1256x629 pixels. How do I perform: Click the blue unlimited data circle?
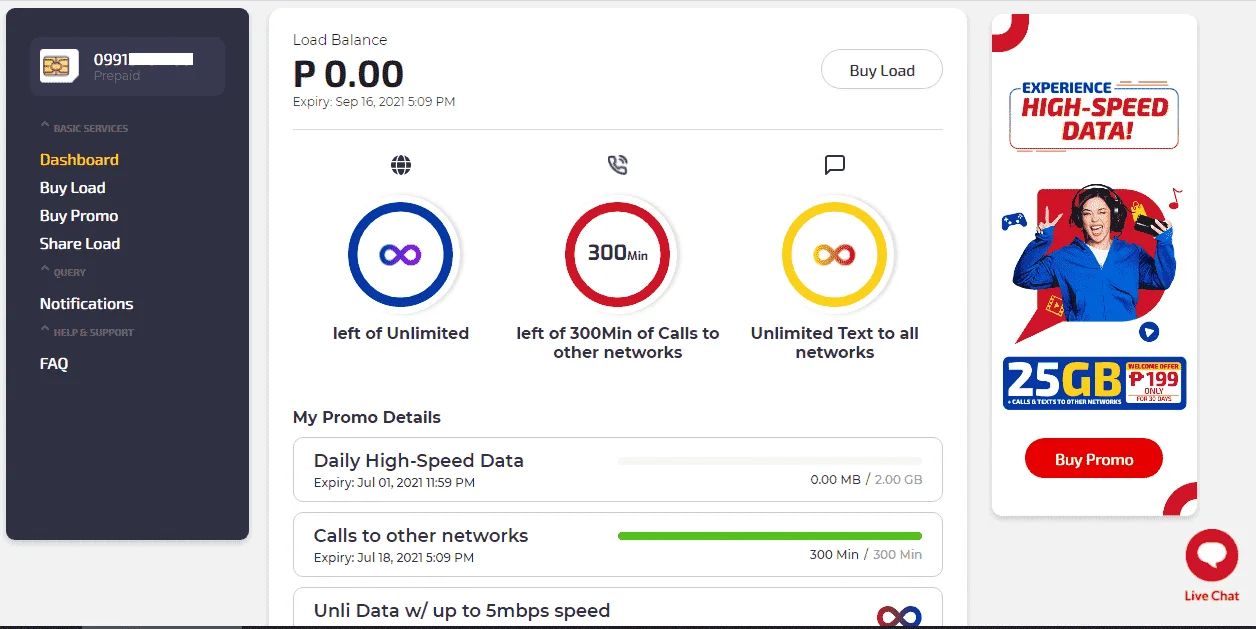(401, 255)
